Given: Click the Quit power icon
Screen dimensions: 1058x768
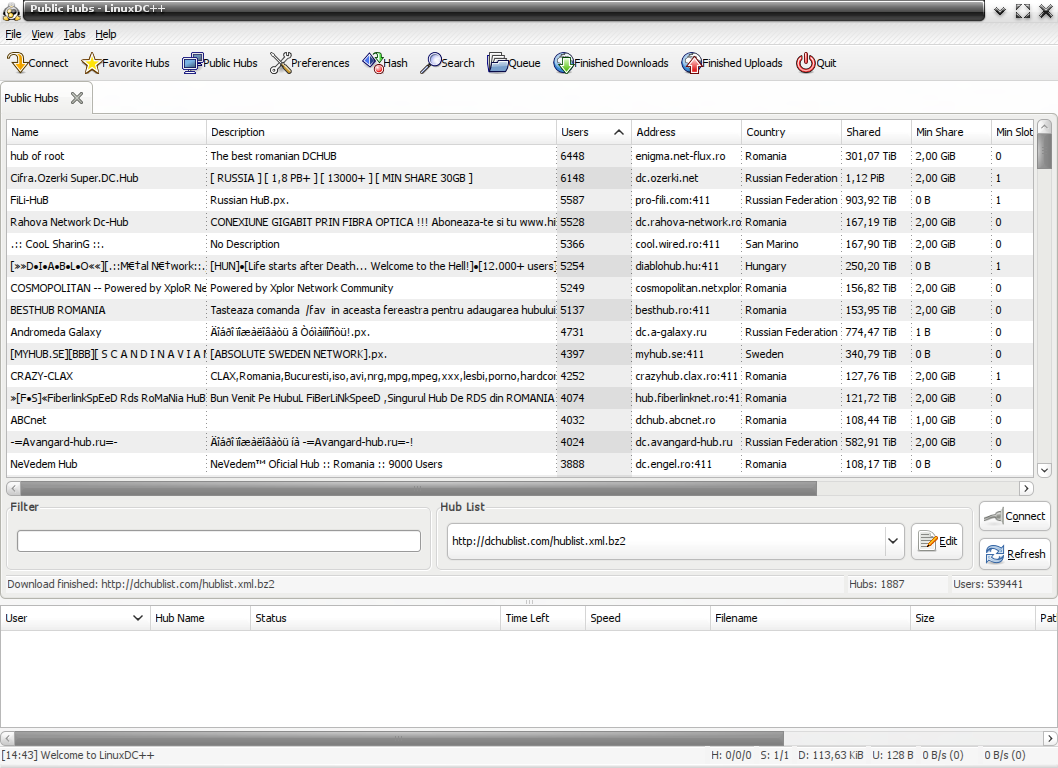Looking at the screenshot, I should [x=806, y=63].
